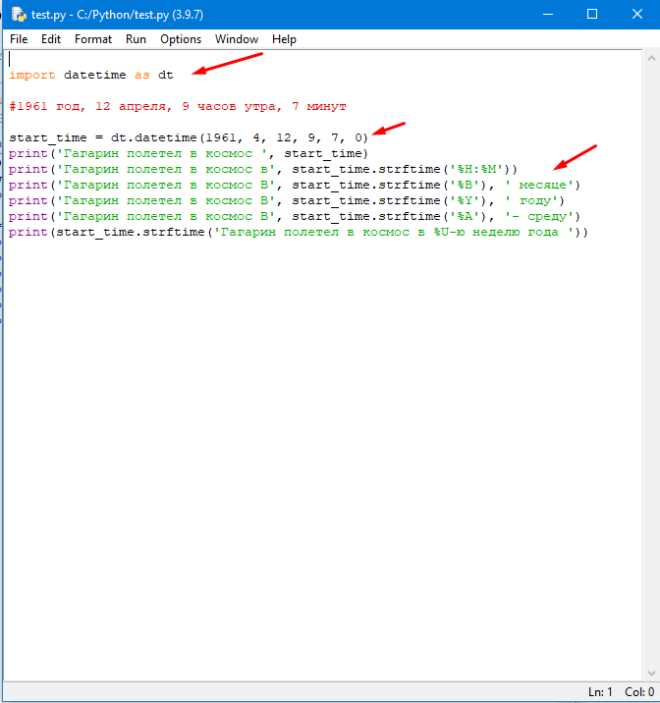Open the Window menu
The image size is (660, 703).
236,39
